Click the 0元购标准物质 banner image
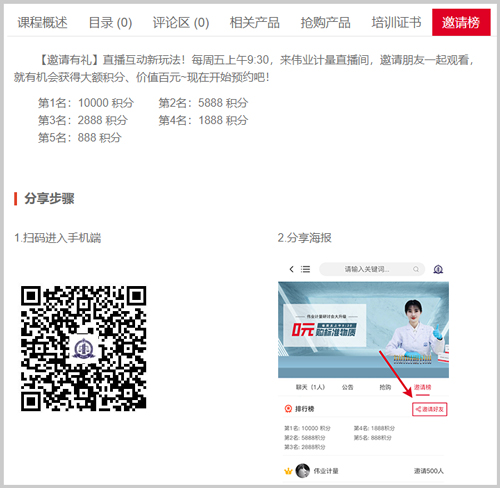The height and width of the screenshot is (488, 500). pyautogui.click(x=363, y=330)
